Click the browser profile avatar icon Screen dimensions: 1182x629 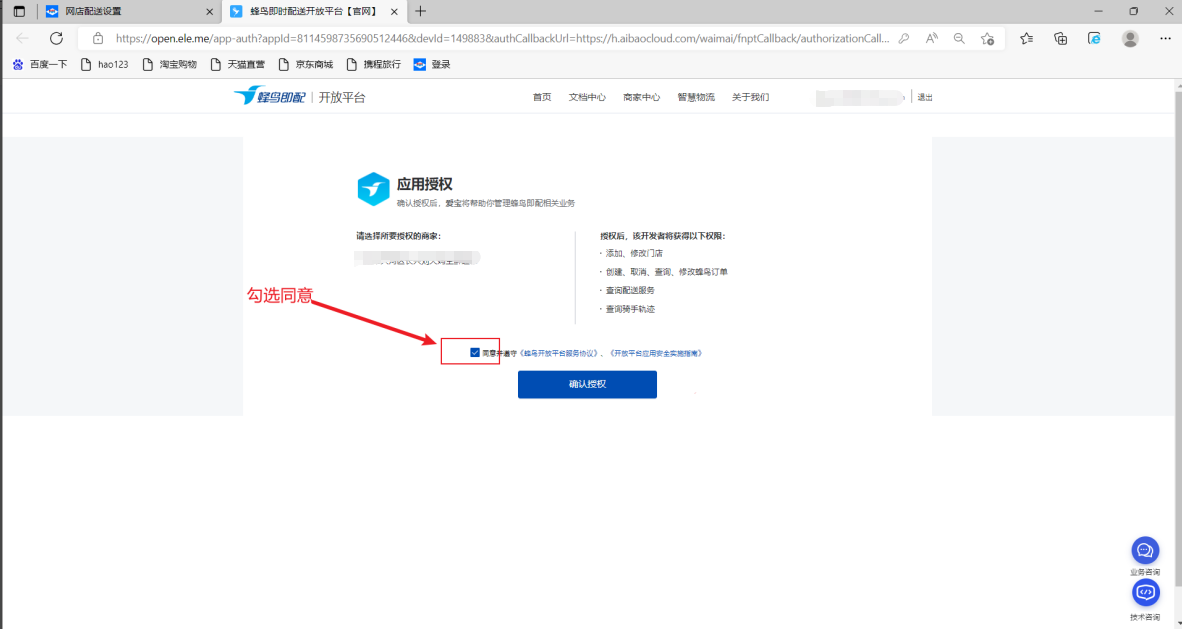point(1130,38)
